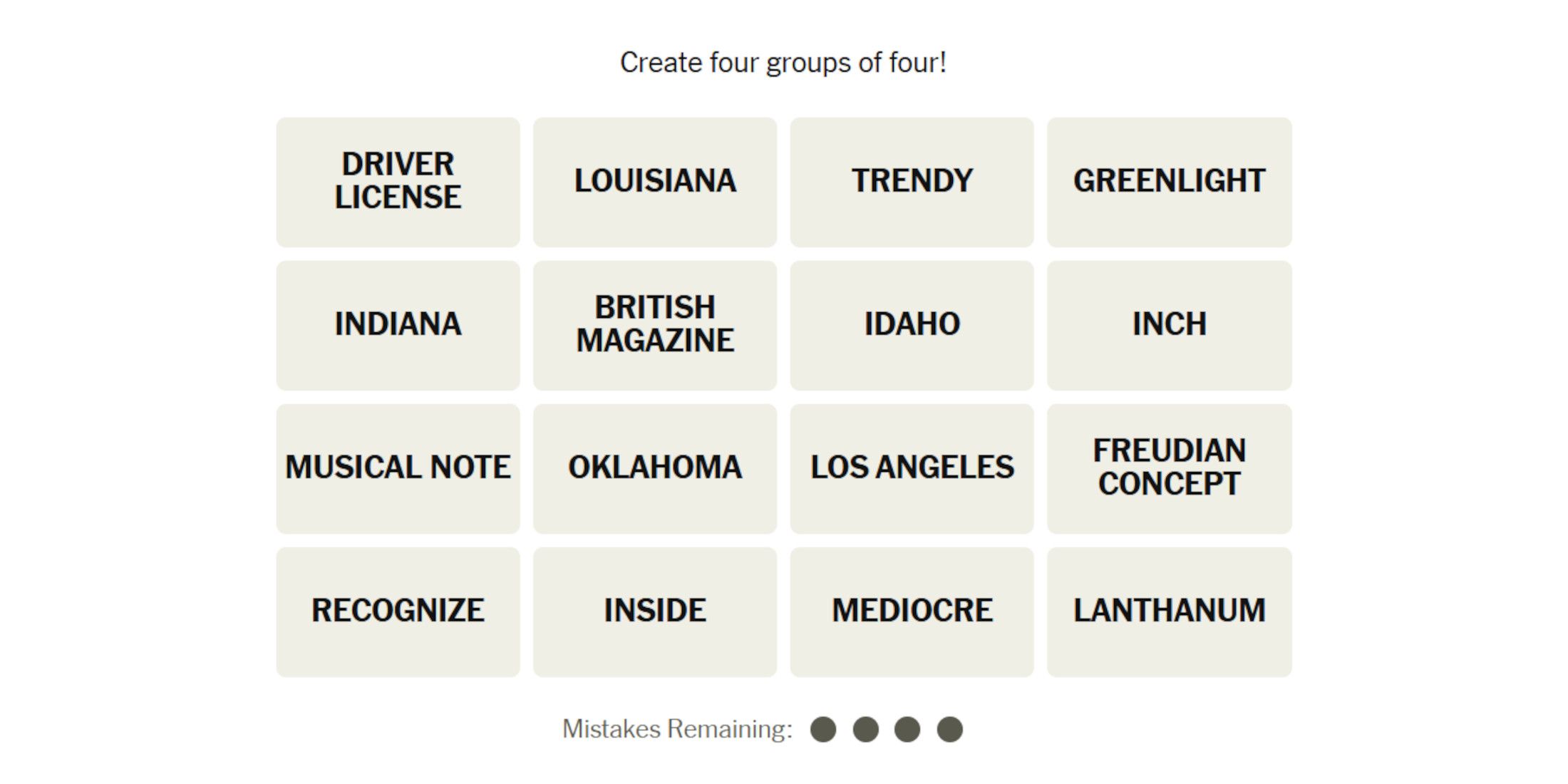Choose the INSIDE tile
This screenshot has width=1568, height=784.
click(x=655, y=612)
